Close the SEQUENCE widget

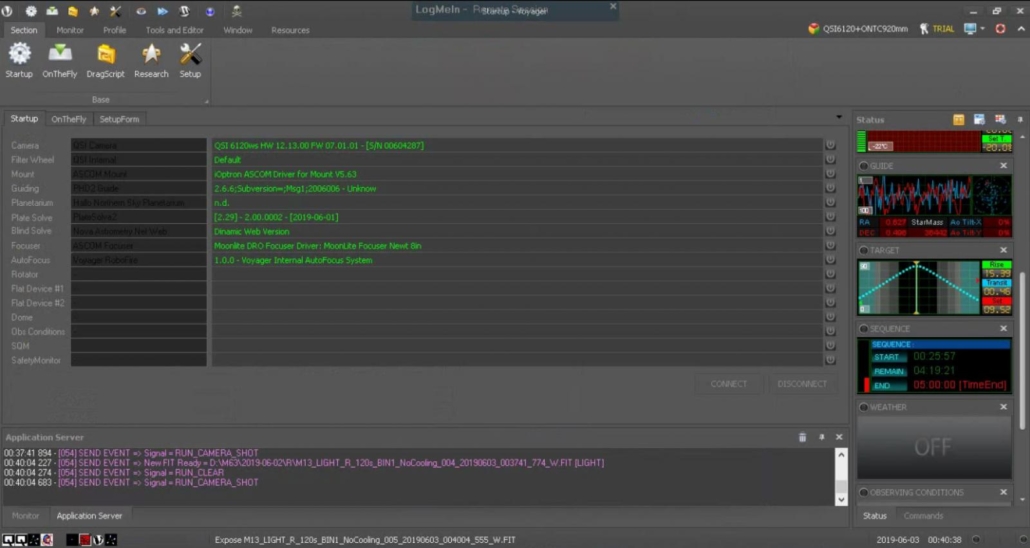1003,329
